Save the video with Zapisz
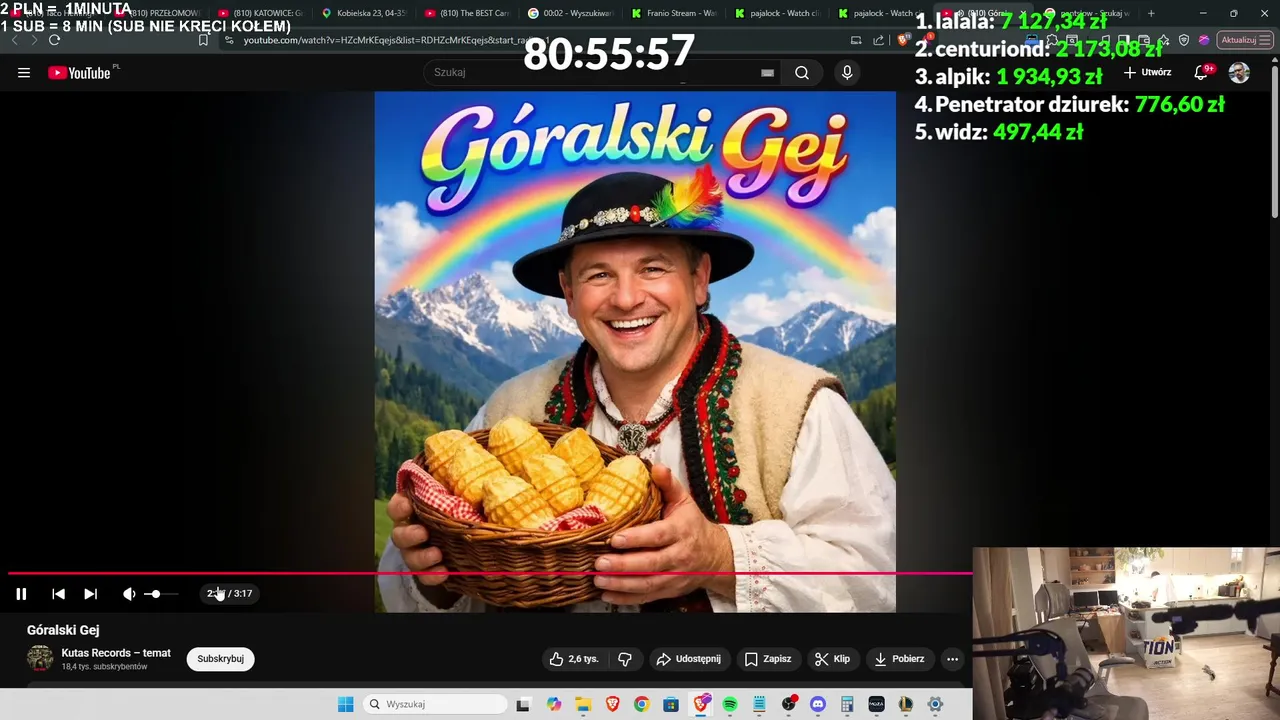 click(x=768, y=659)
